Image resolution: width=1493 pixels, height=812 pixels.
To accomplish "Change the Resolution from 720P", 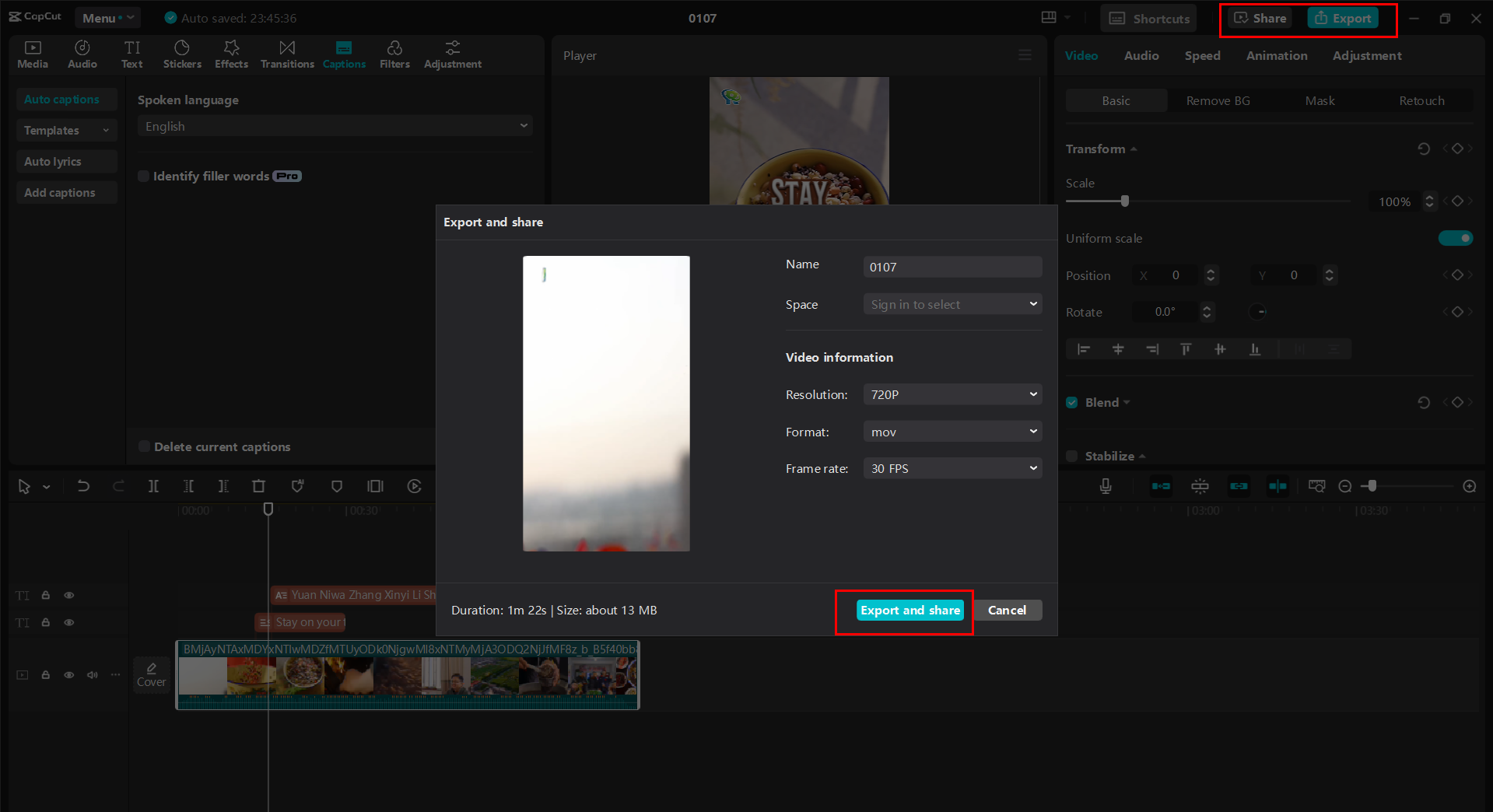I will pyautogui.click(x=952, y=394).
